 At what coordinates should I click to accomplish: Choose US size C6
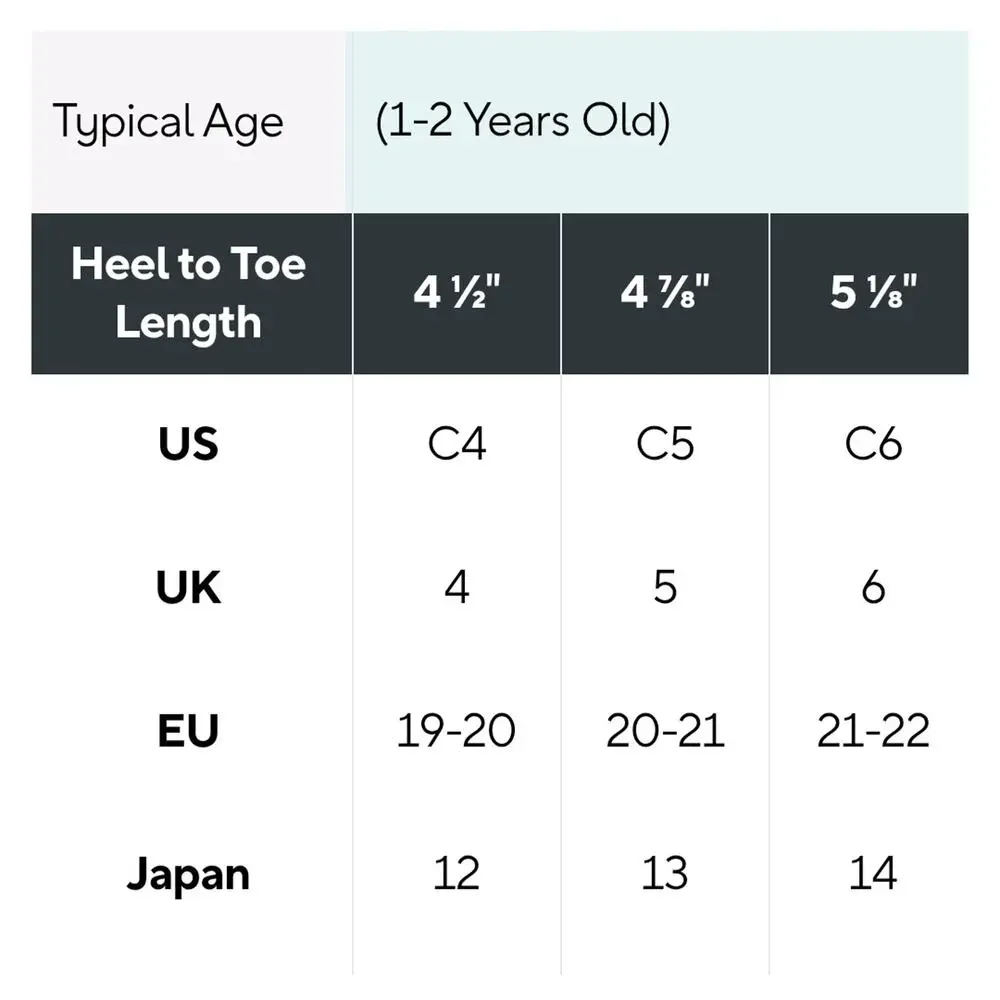pyautogui.click(x=873, y=444)
